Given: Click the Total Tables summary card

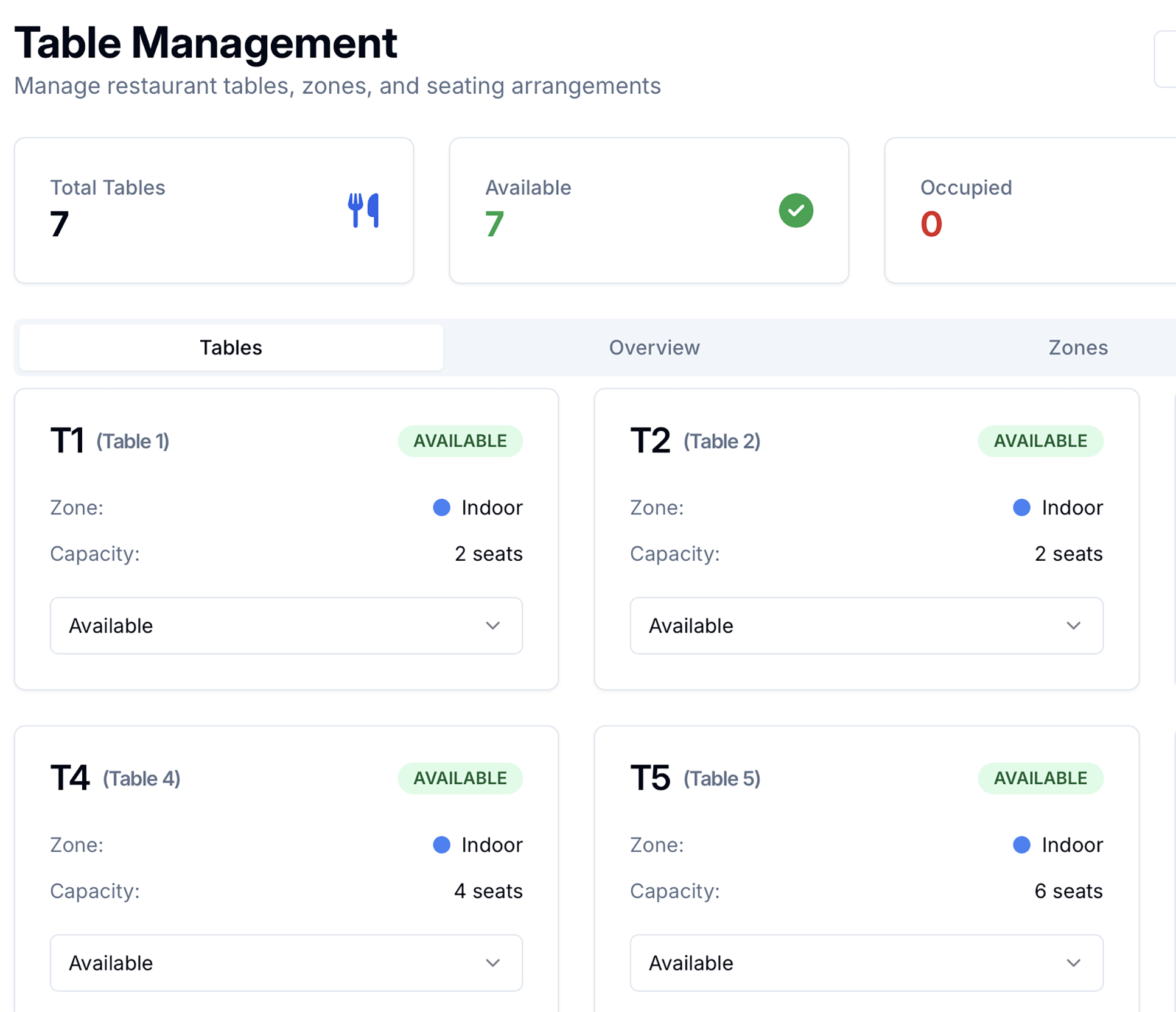Looking at the screenshot, I should [214, 210].
